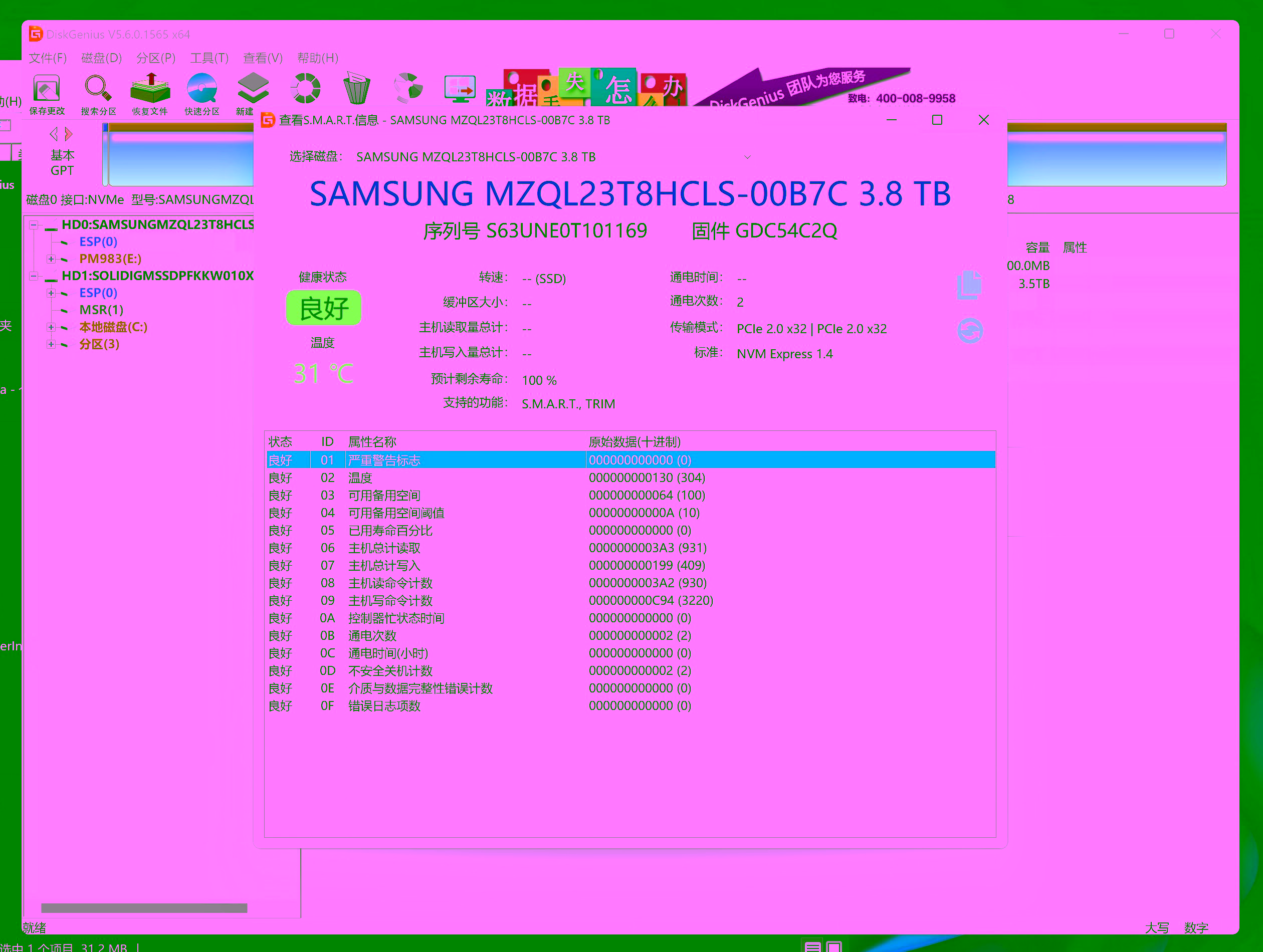This screenshot has width=1263, height=952.
Task: Click the ID column header
Action: pos(327,442)
